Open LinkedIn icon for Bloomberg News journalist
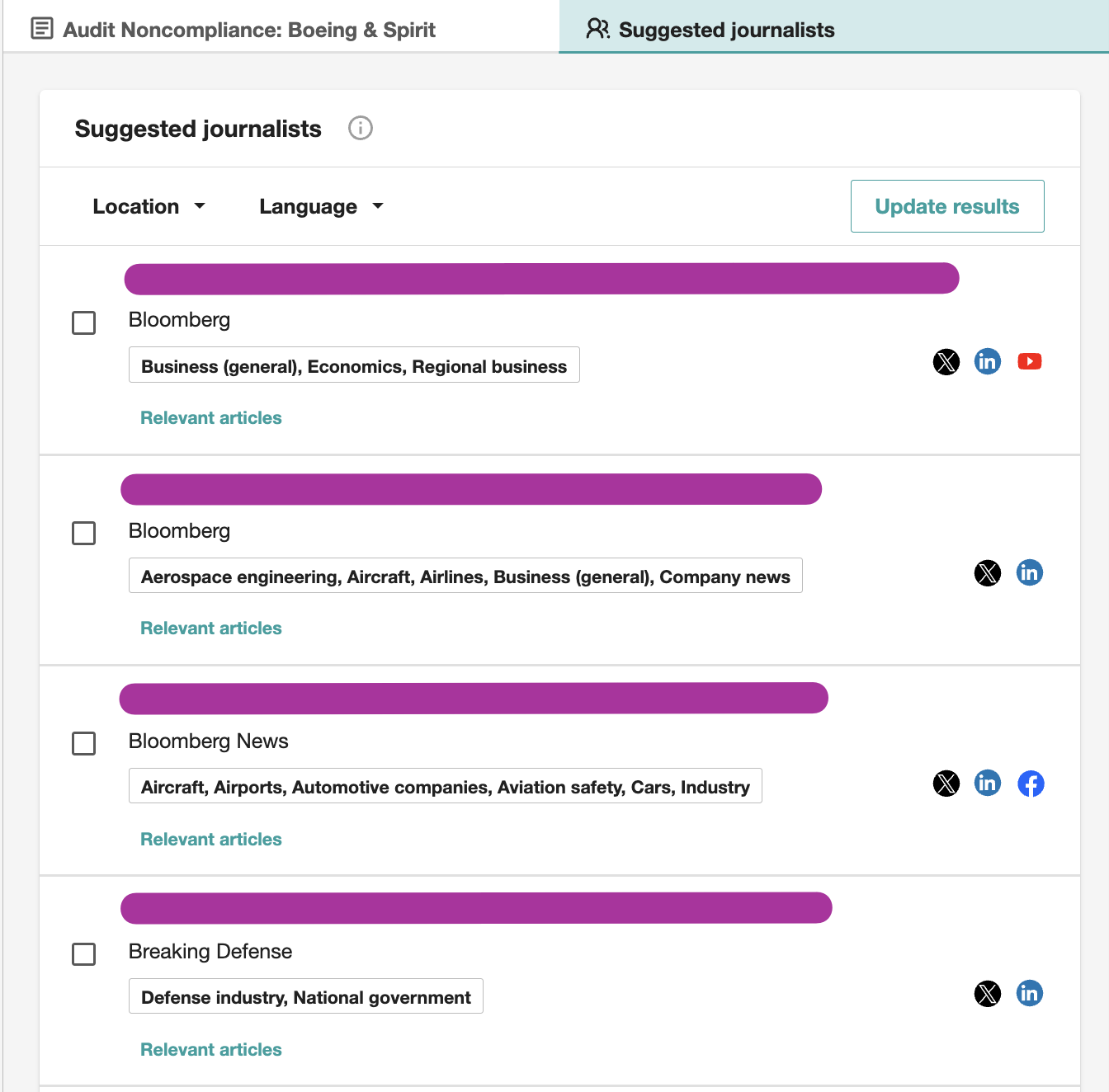Viewport: 1109px width, 1092px height. (x=988, y=783)
